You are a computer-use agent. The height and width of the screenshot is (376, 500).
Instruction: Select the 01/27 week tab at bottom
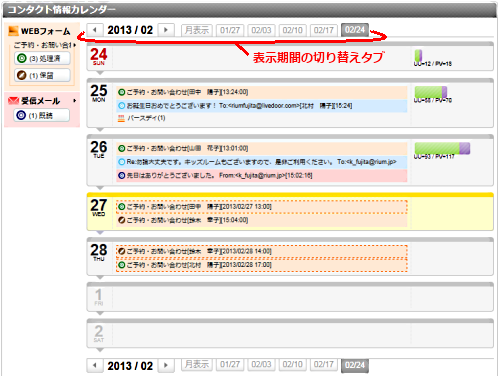(230, 364)
